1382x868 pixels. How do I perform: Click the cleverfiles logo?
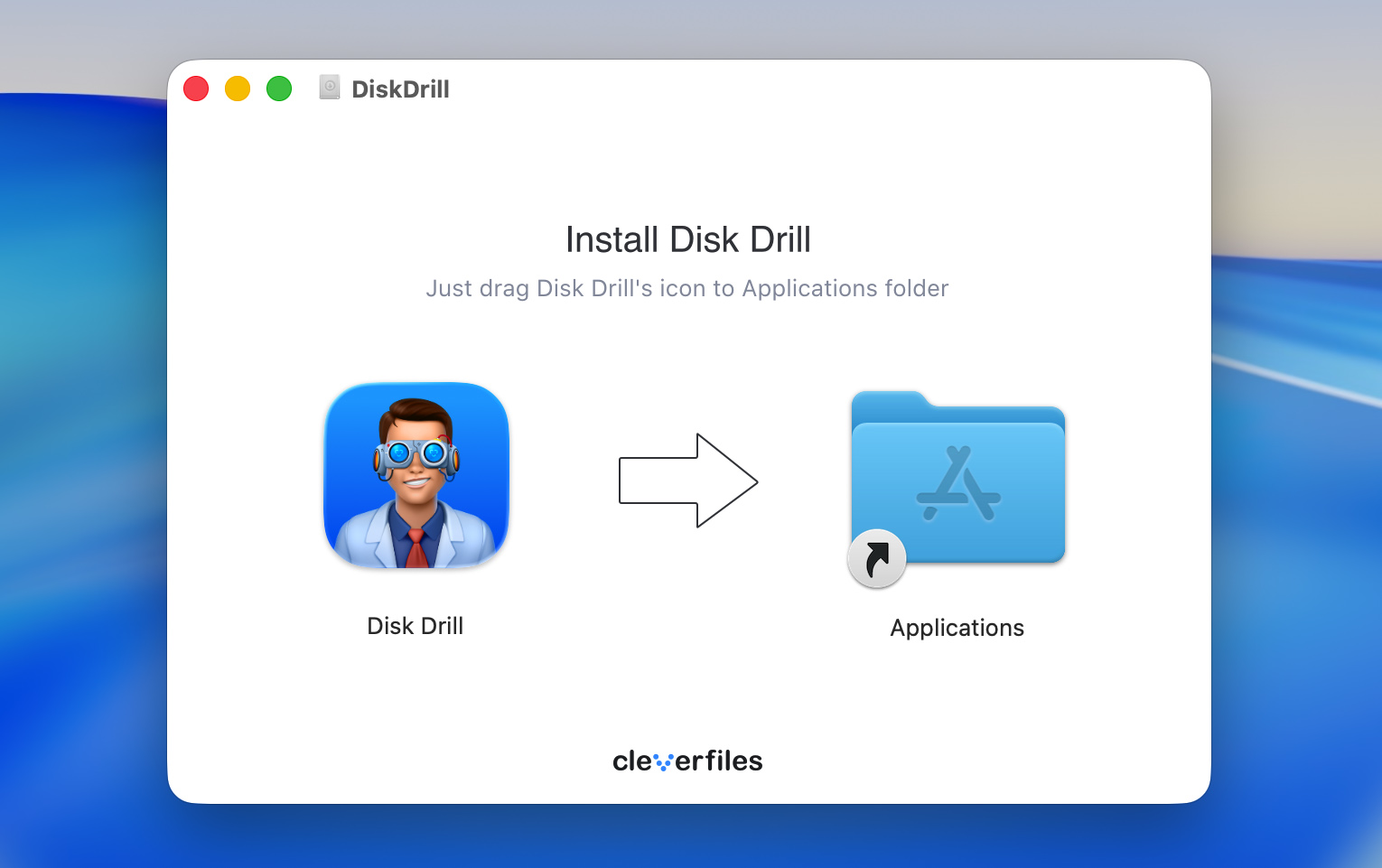(x=687, y=761)
